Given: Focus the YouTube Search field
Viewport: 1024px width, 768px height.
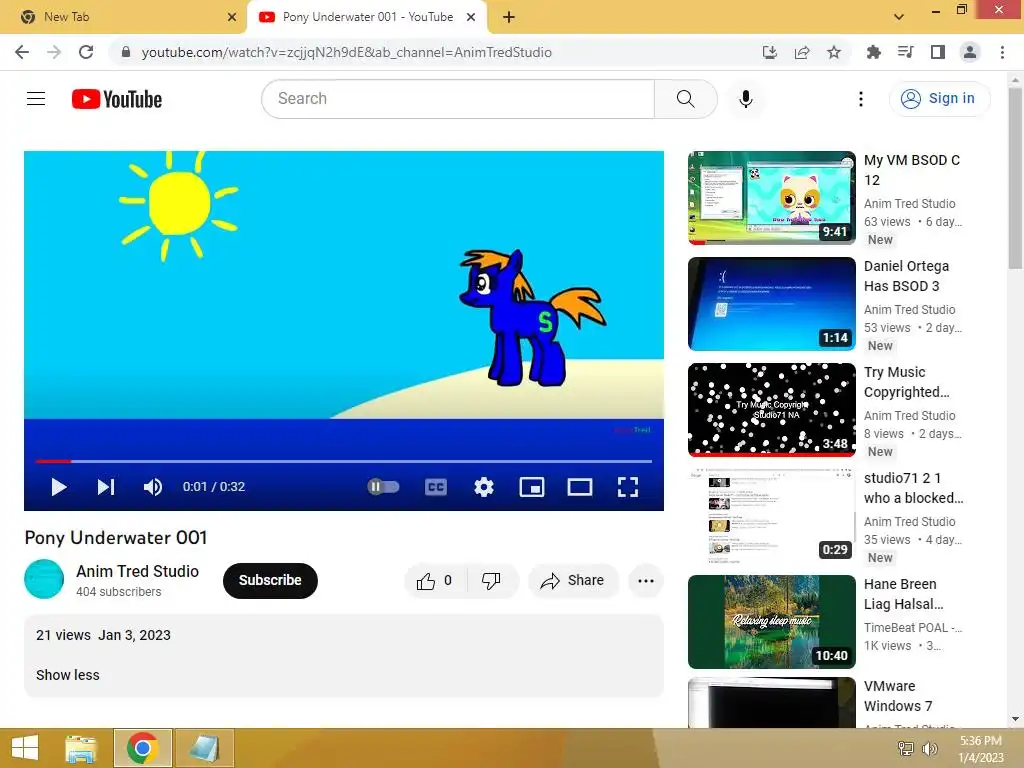Looking at the screenshot, I should click(458, 99).
